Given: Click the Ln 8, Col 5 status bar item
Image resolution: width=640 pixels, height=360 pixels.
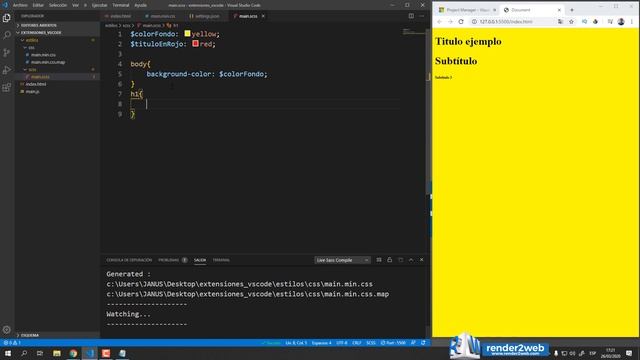Looking at the screenshot, I should [296, 343].
